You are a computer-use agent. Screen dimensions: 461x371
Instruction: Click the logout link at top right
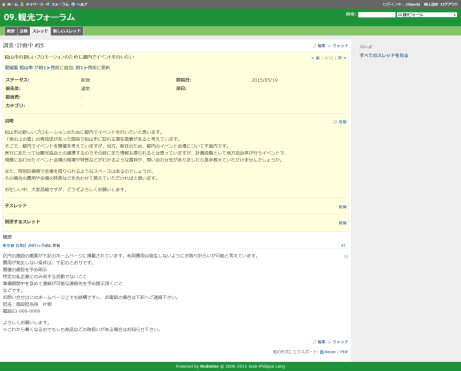click(x=449, y=4)
